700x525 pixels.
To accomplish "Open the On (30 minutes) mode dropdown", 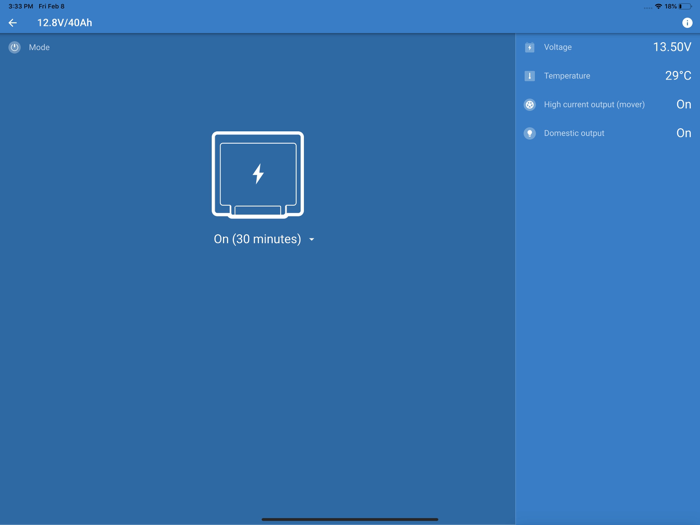I will [x=264, y=239].
